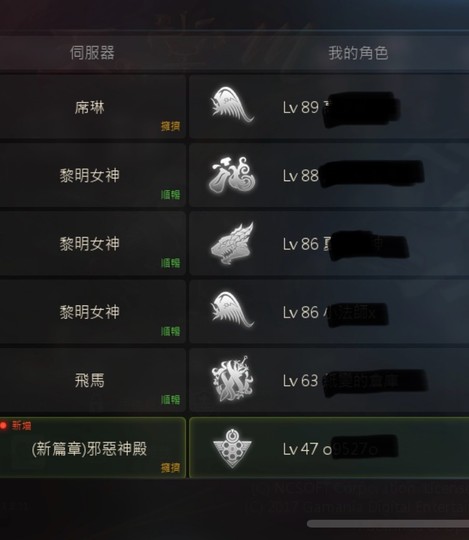The height and width of the screenshot is (540, 469).
Task: Select the swirling cloud class icon beside Lv 88
Action: click(x=232, y=174)
